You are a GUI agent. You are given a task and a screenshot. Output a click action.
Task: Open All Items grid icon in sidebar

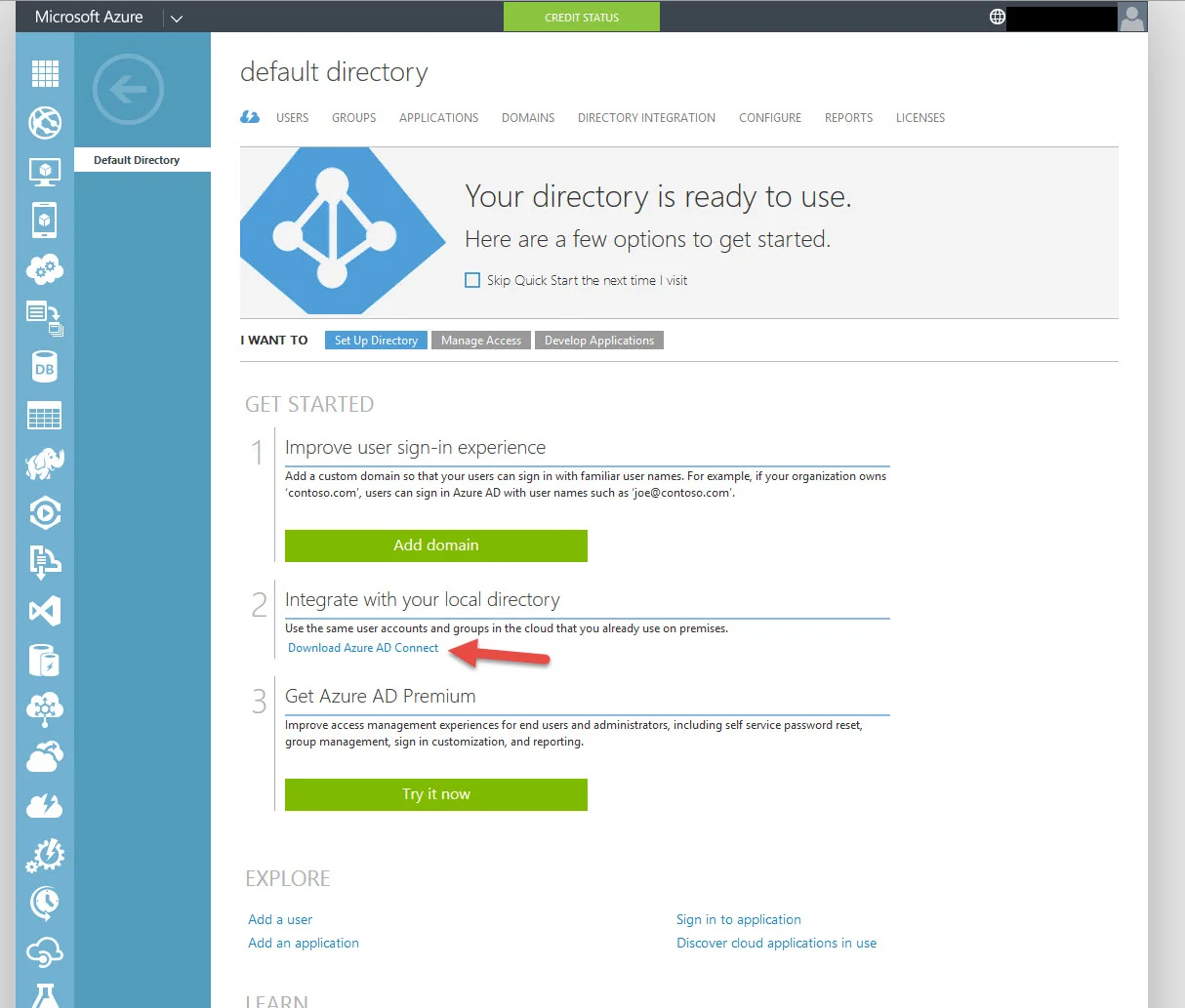pos(45,74)
